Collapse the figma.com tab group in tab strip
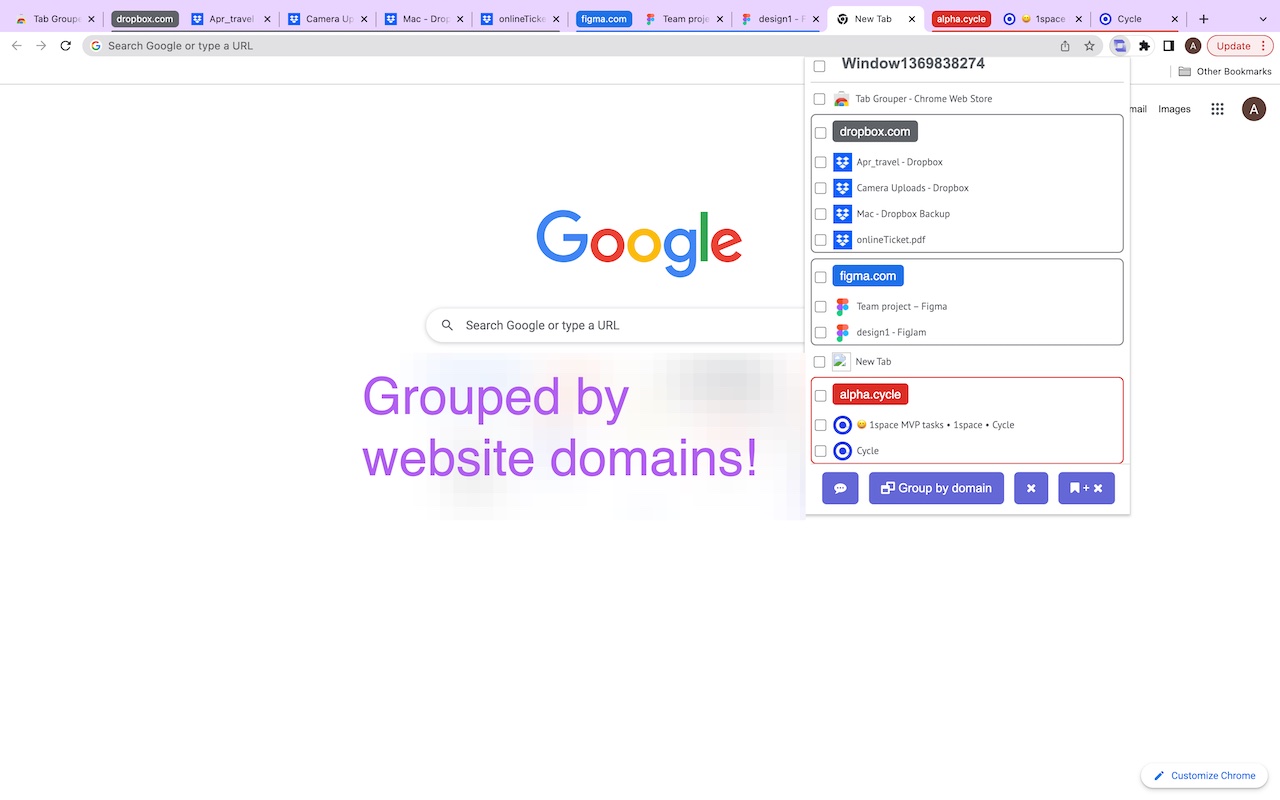This screenshot has width=1280, height=800. 604,19
